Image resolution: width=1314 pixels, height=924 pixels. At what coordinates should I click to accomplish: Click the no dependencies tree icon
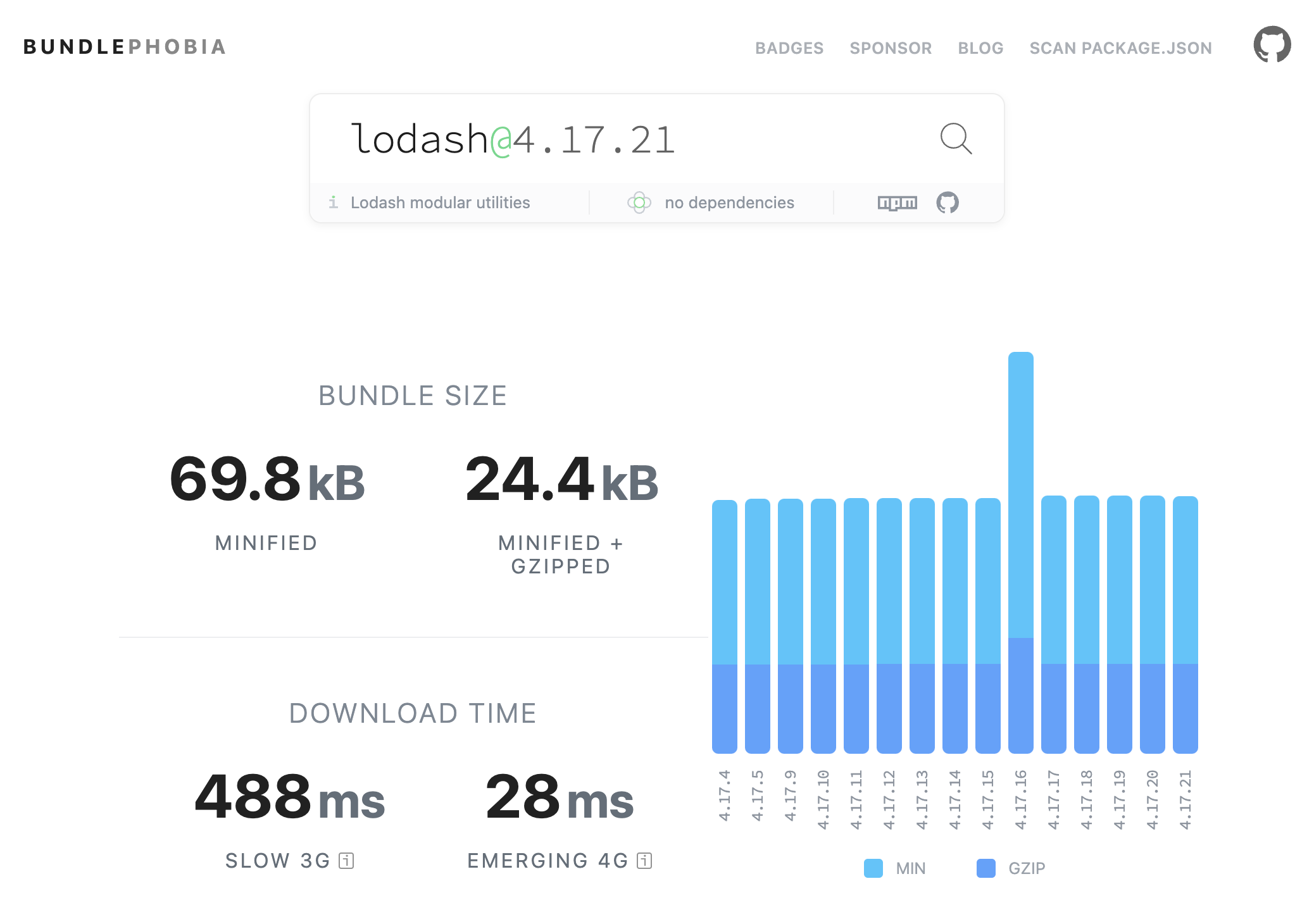tap(639, 203)
